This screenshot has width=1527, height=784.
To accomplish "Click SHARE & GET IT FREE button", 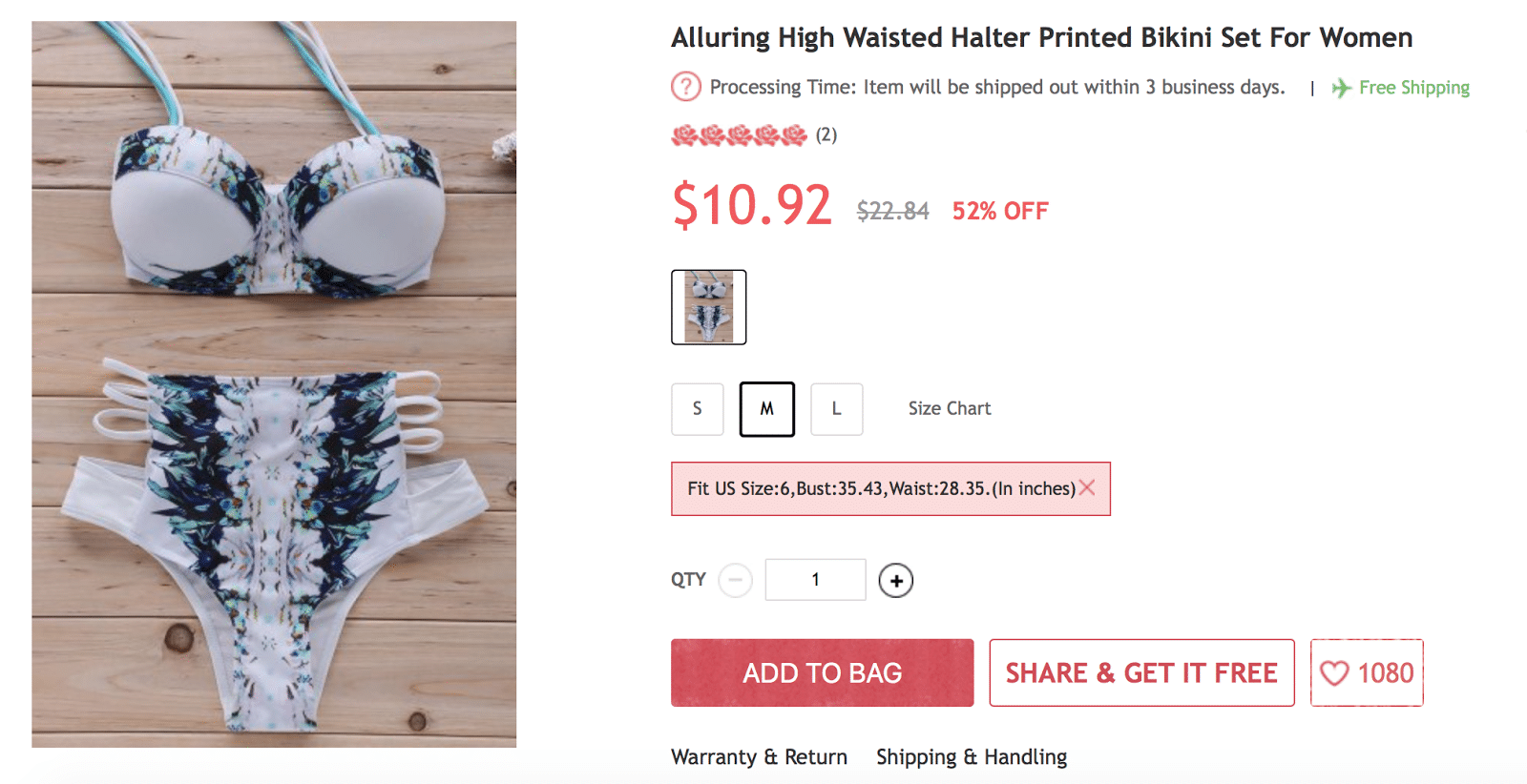I will coord(1141,673).
